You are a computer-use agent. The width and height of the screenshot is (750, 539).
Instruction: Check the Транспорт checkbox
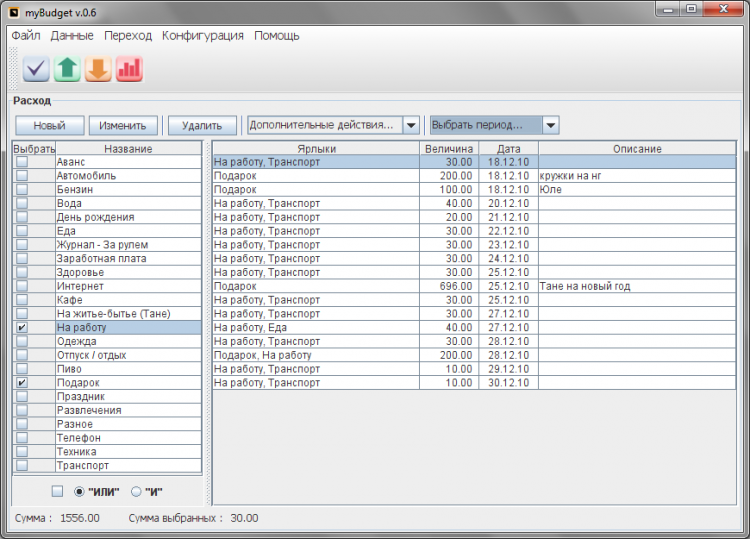[22, 465]
